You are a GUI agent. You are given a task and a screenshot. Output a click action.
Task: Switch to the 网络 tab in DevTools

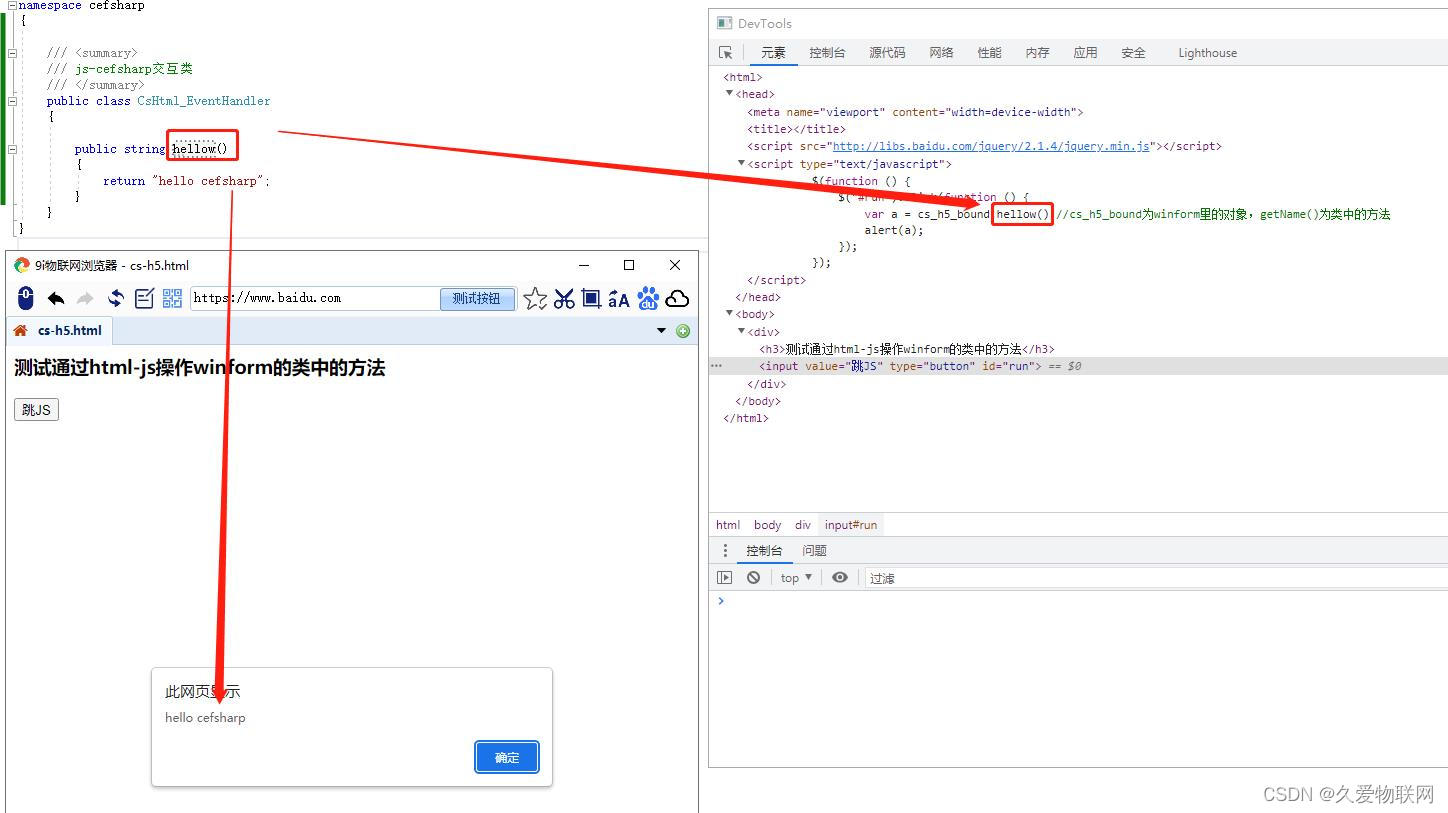pyautogui.click(x=940, y=52)
